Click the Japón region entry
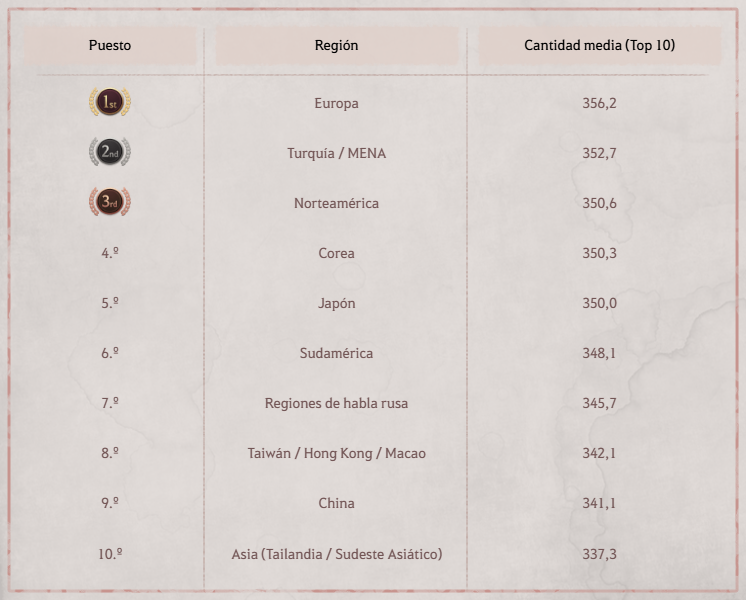The height and width of the screenshot is (600, 746). tap(336, 303)
